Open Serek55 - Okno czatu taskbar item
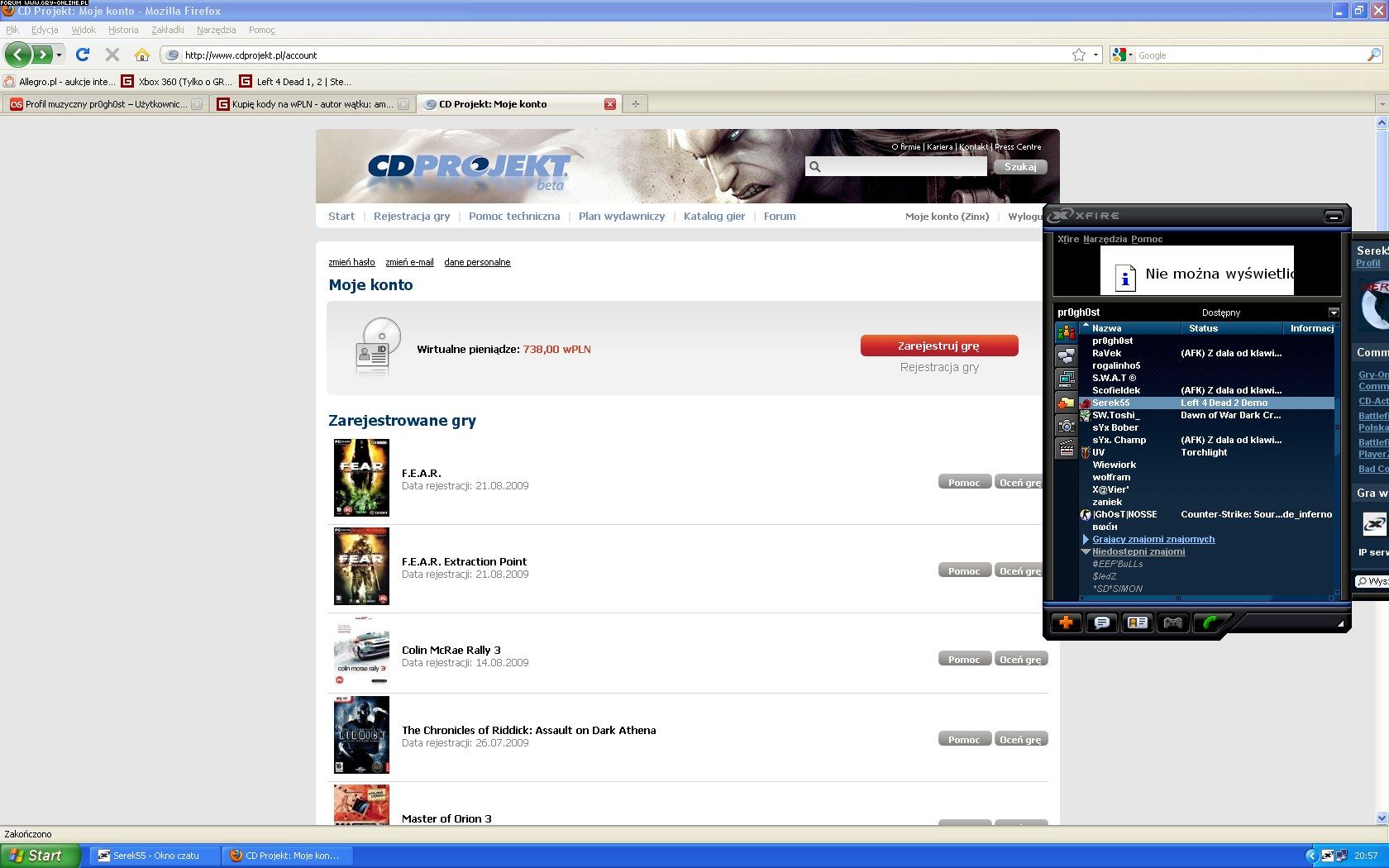This screenshot has width=1389, height=868. tap(154, 856)
